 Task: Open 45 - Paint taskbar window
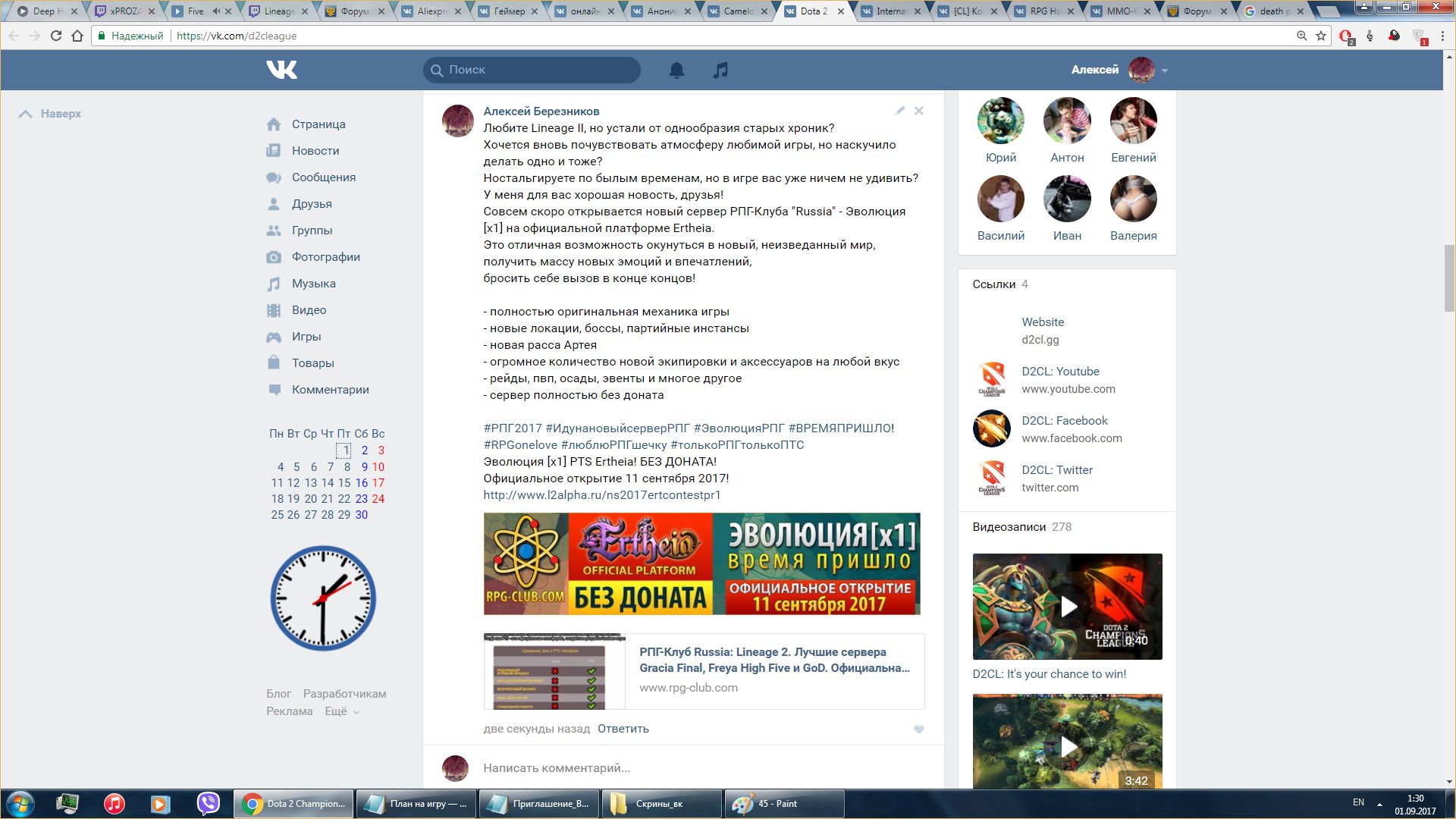point(785,804)
